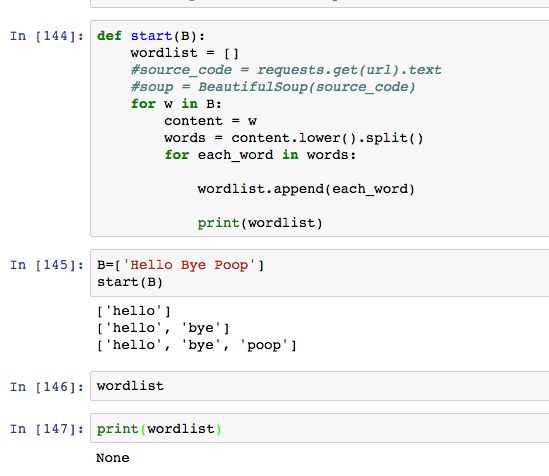
Task: Click the output ['hello', 'bye', 'poop']
Action: [x=197, y=345]
